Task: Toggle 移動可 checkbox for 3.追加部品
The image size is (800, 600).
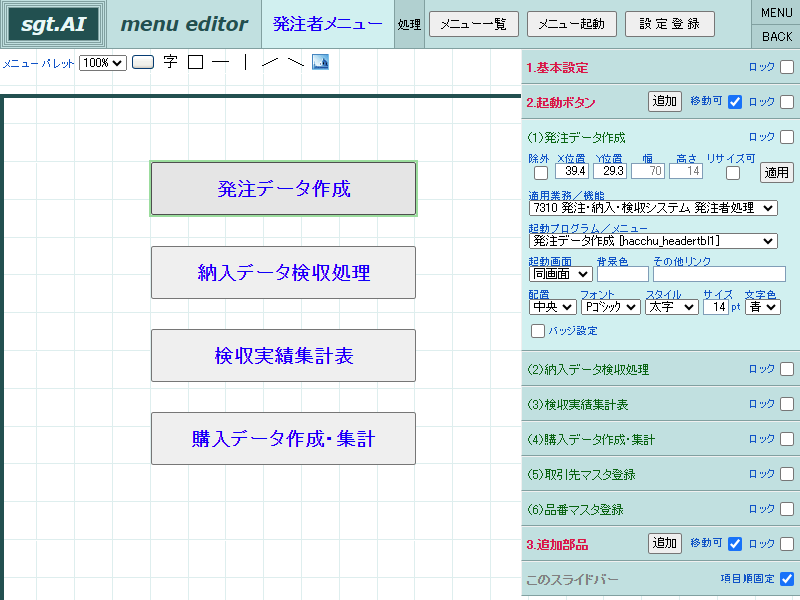Action: click(x=735, y=544)
